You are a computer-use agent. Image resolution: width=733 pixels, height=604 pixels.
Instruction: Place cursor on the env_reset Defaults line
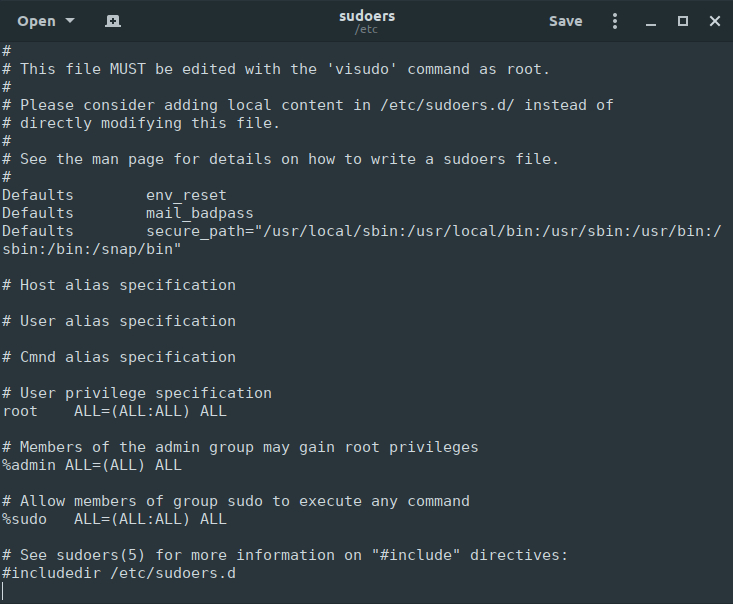(186, 195)
